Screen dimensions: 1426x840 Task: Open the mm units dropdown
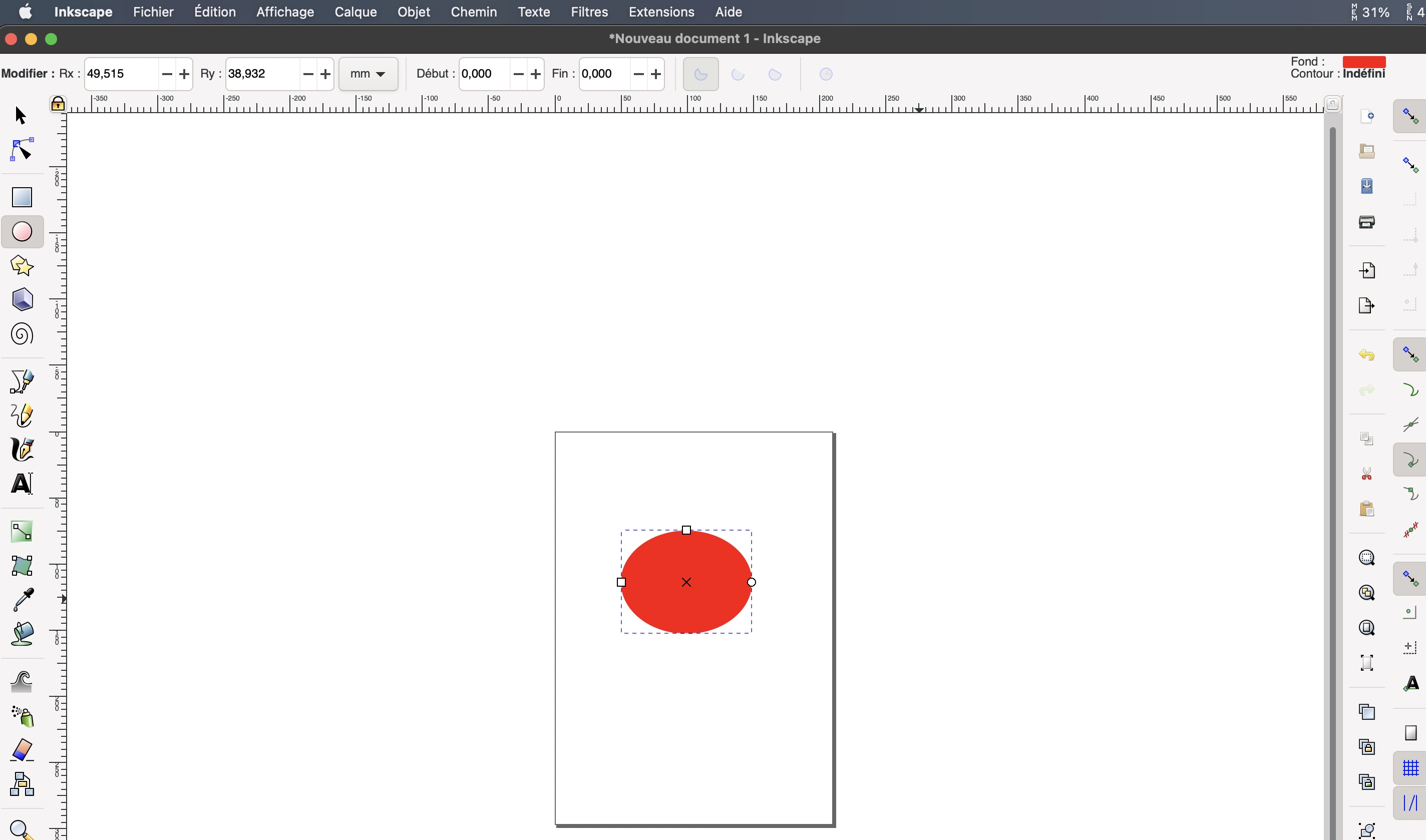pos(368,74)
